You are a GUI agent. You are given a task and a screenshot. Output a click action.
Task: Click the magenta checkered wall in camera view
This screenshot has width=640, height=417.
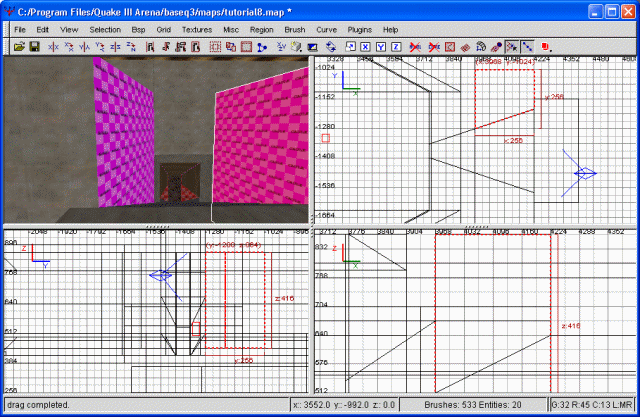coord(124,135)
